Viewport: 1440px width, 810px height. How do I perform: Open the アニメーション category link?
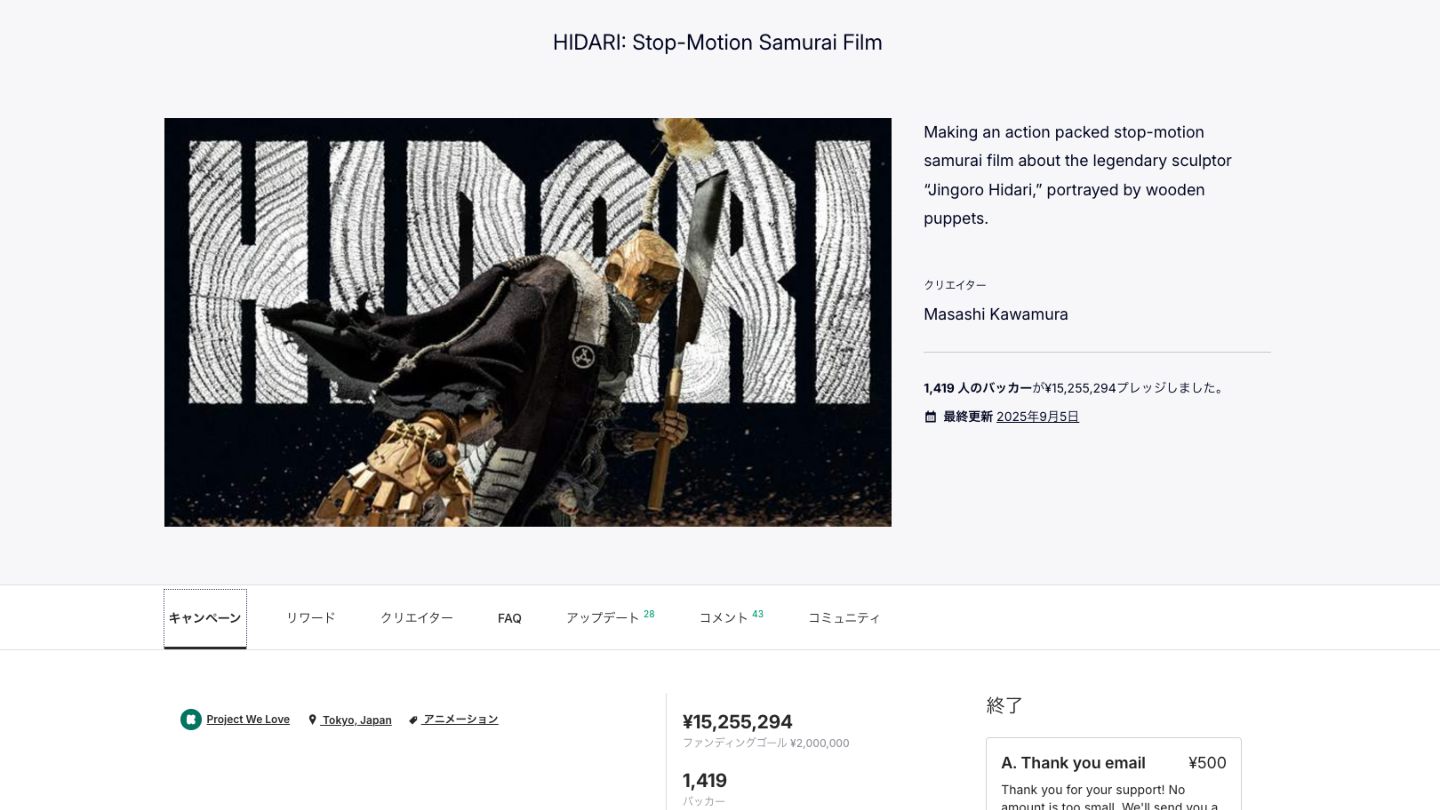[x=460, y=720]
